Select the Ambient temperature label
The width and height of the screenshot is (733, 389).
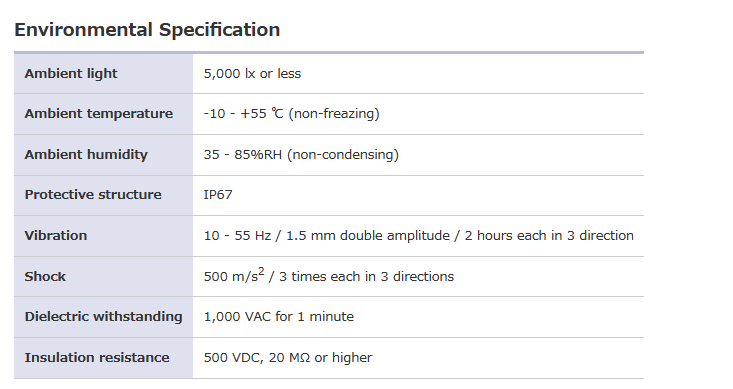click(99, 114)
